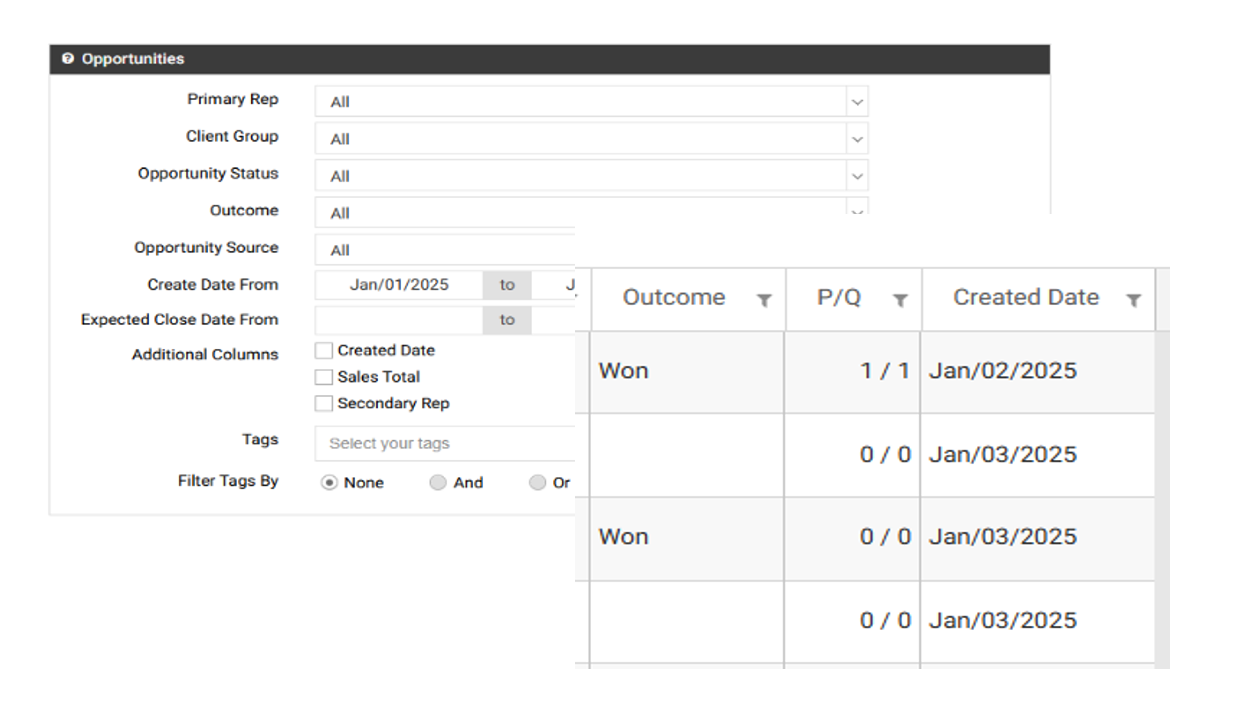Open the Client Group dropdown
The height and width of the screenshot is (726, 1238).
point(856,139)
